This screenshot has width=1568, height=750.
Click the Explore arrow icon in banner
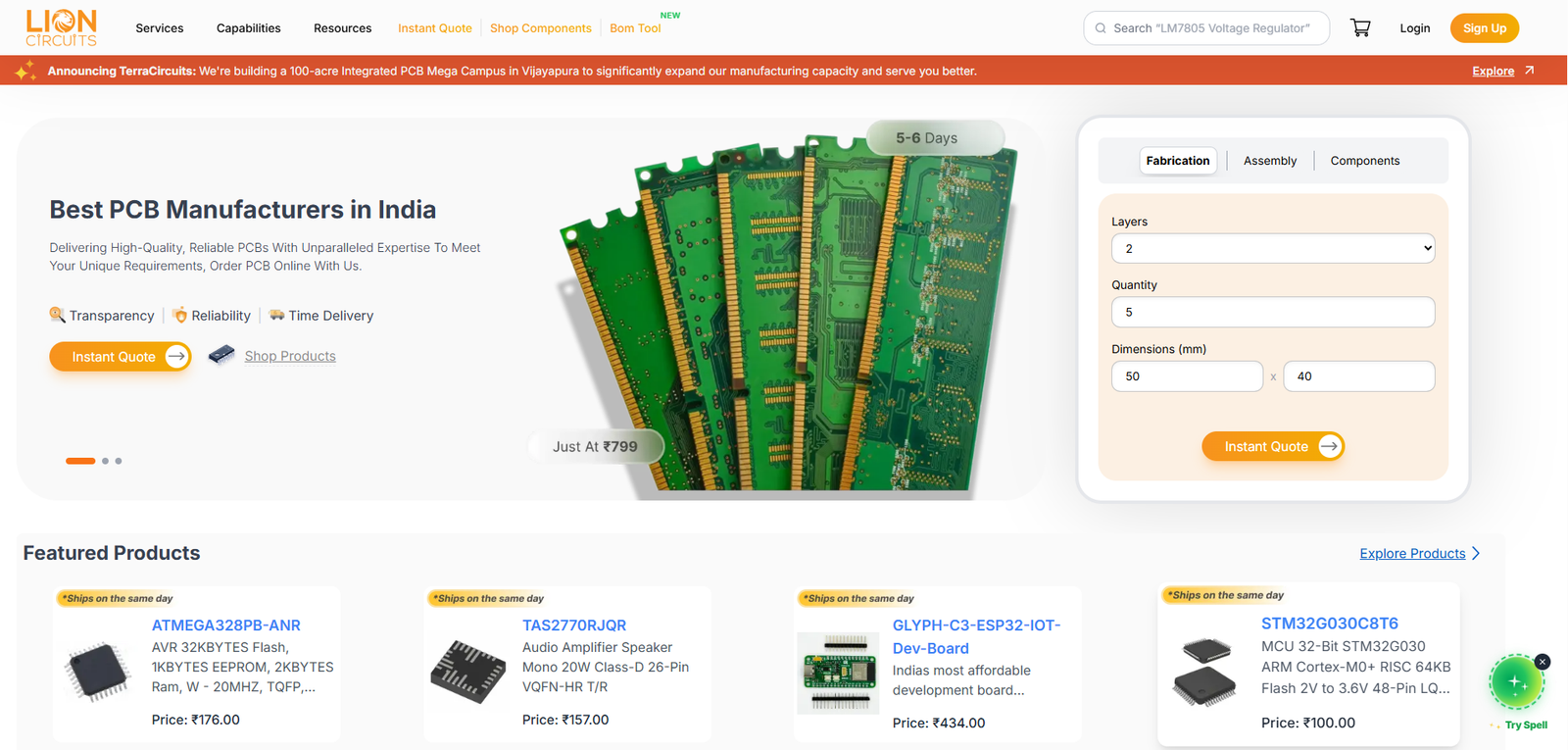click(x=1529, y=71)
